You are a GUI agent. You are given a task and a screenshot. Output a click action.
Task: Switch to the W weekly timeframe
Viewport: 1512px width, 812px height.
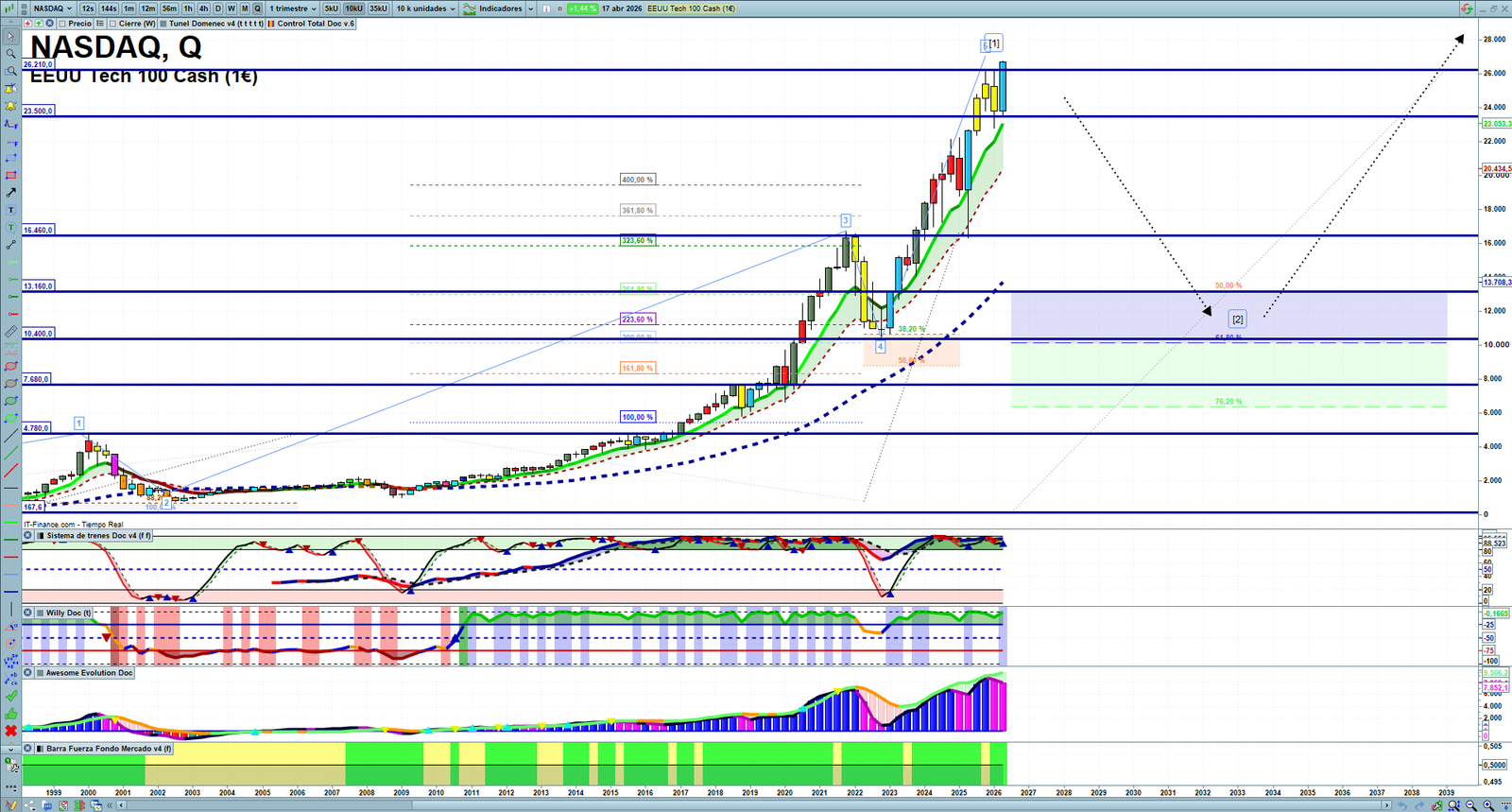click(231, 9)
